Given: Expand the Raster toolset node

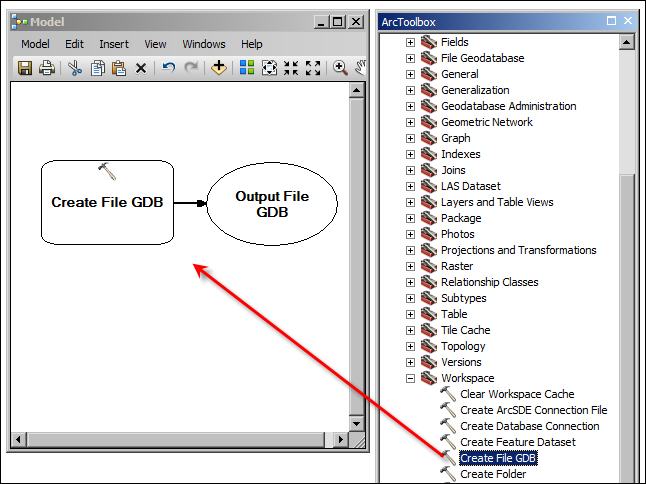Looking at the screenshot, I should tap(410, 266).
